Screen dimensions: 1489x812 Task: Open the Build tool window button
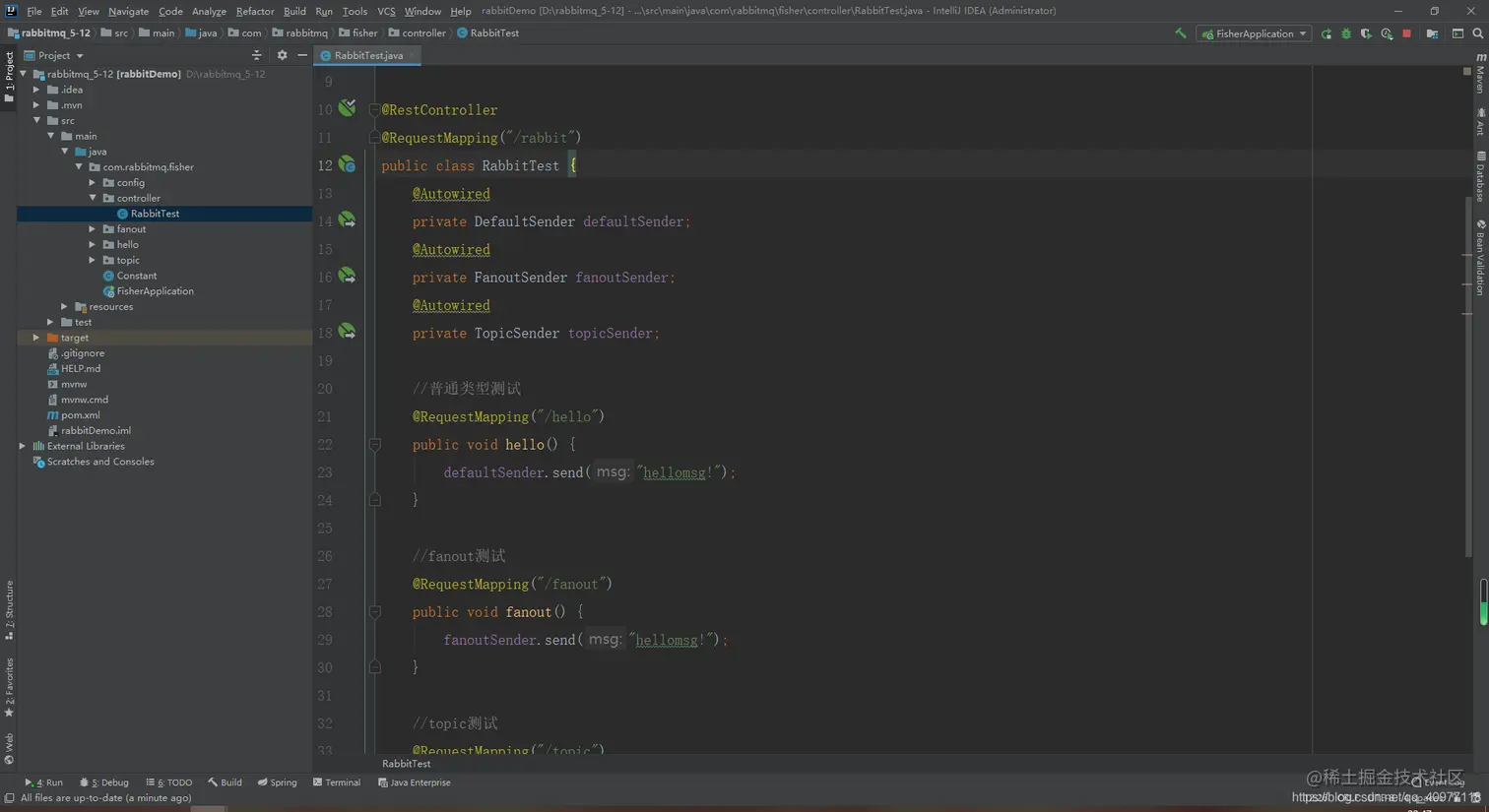coord(225,782)
